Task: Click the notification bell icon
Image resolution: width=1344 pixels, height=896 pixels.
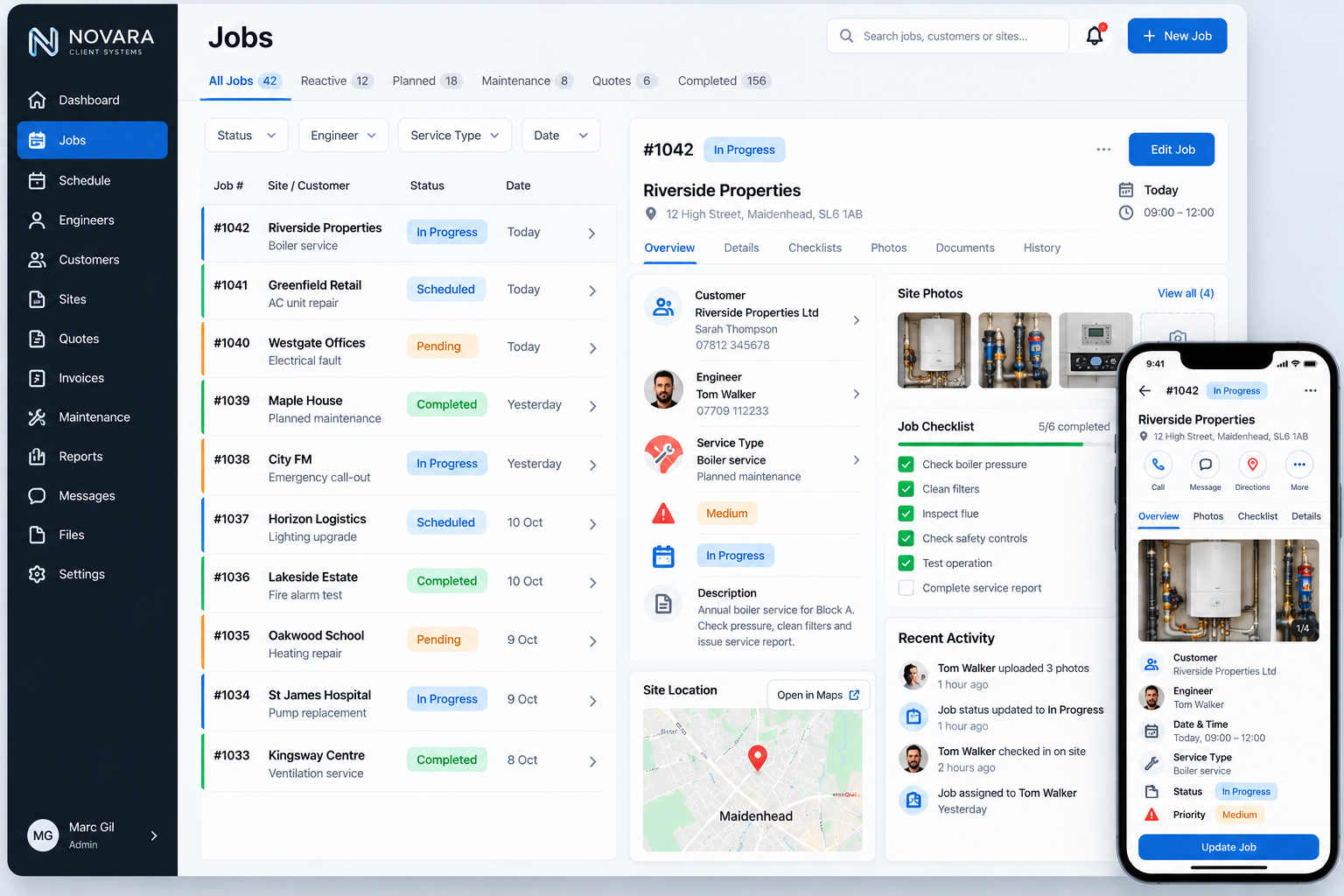Action: [x=1095, y=36]
